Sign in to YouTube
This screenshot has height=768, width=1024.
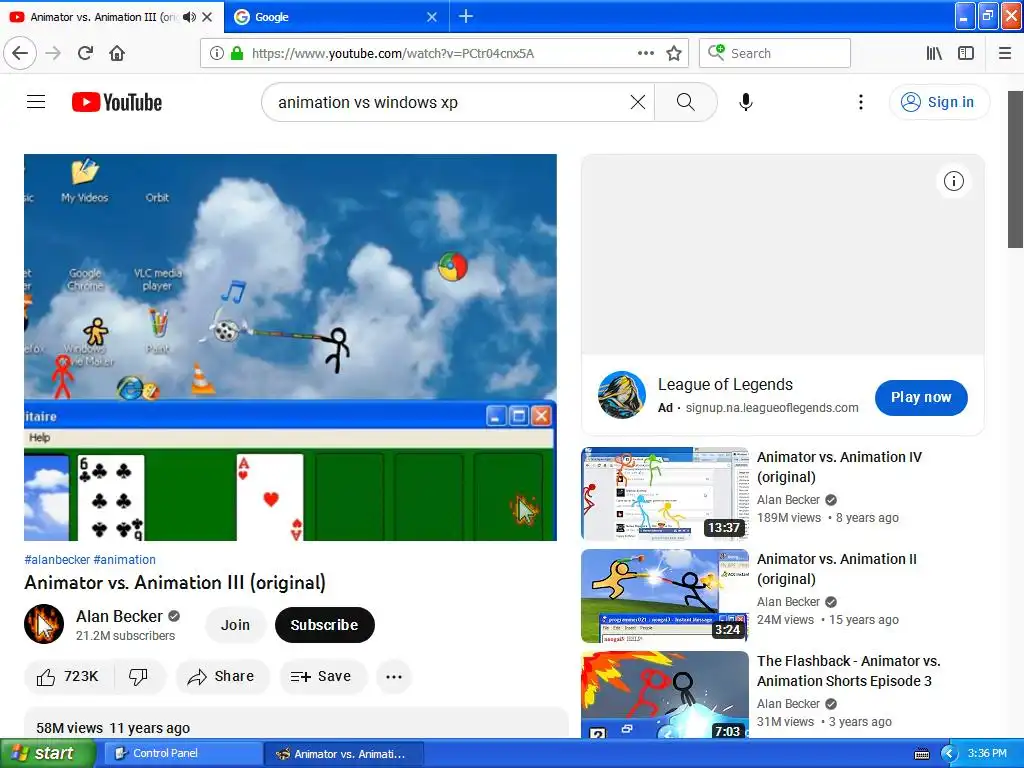pos(938,102)
